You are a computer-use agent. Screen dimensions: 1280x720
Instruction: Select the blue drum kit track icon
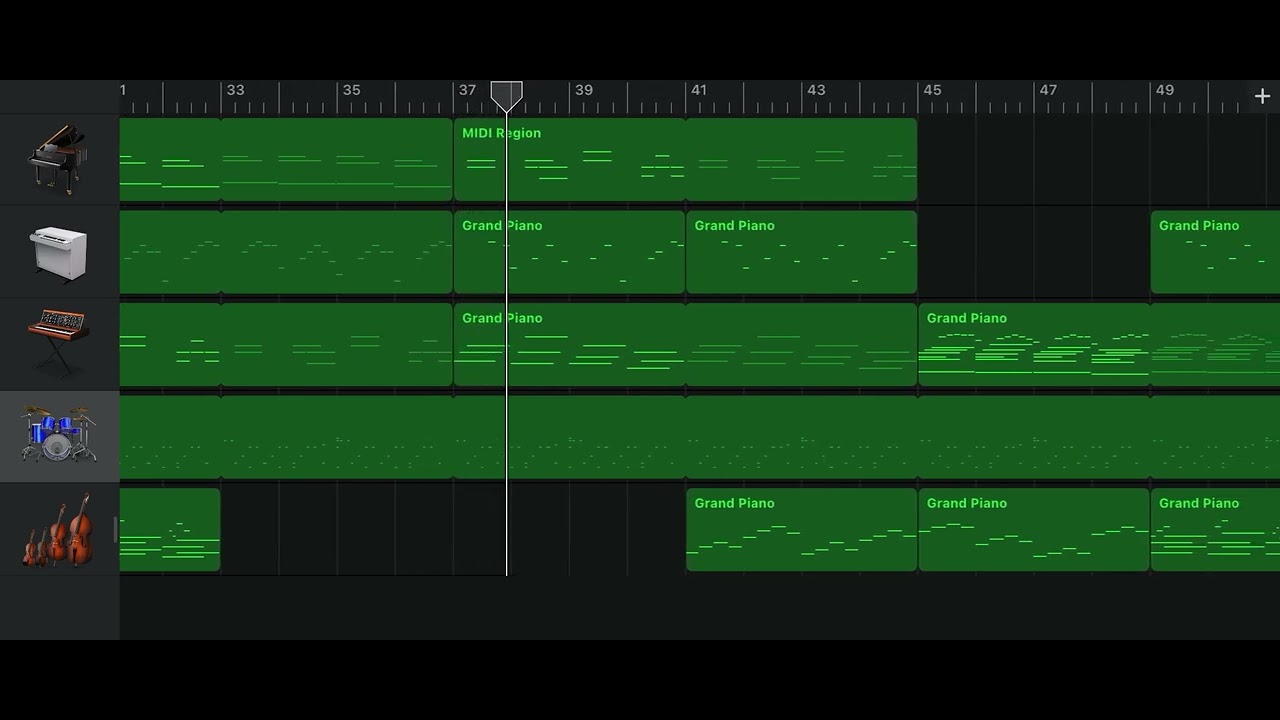58,434
